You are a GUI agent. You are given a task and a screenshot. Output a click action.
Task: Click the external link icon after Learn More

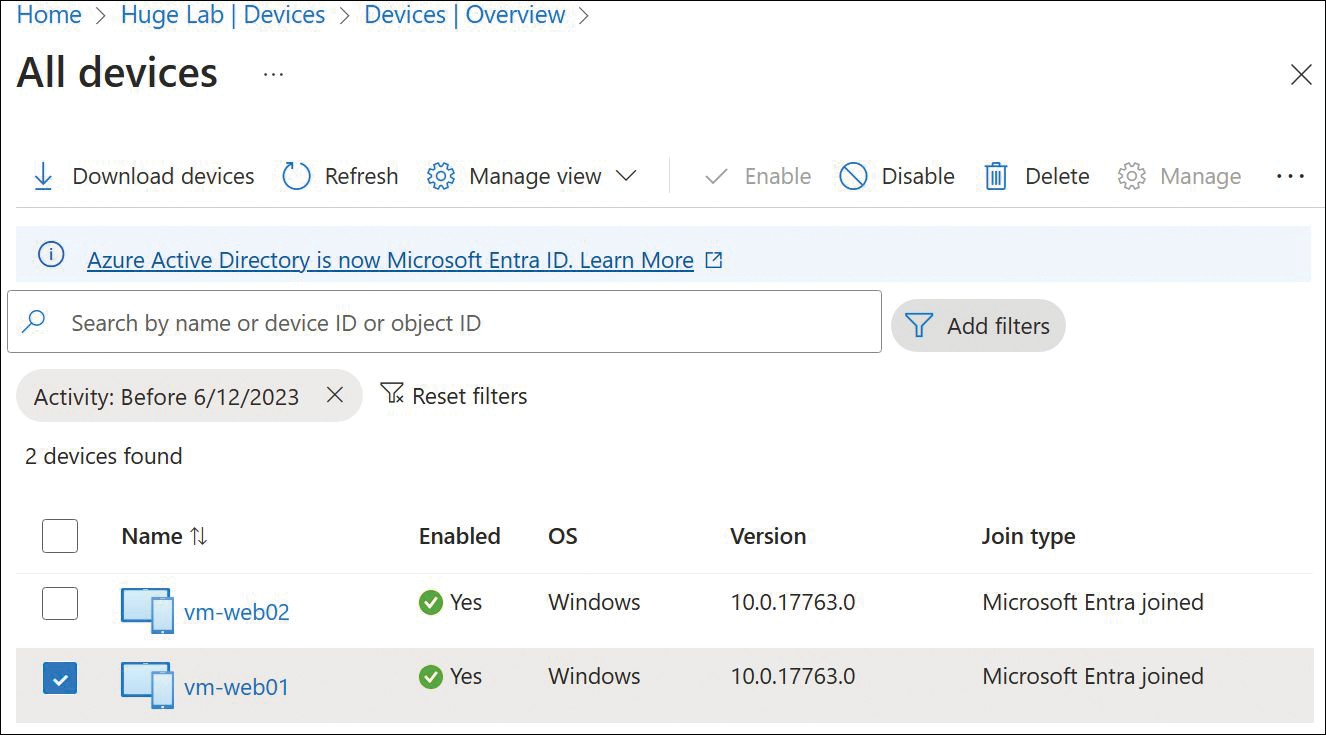coord(714,260)
